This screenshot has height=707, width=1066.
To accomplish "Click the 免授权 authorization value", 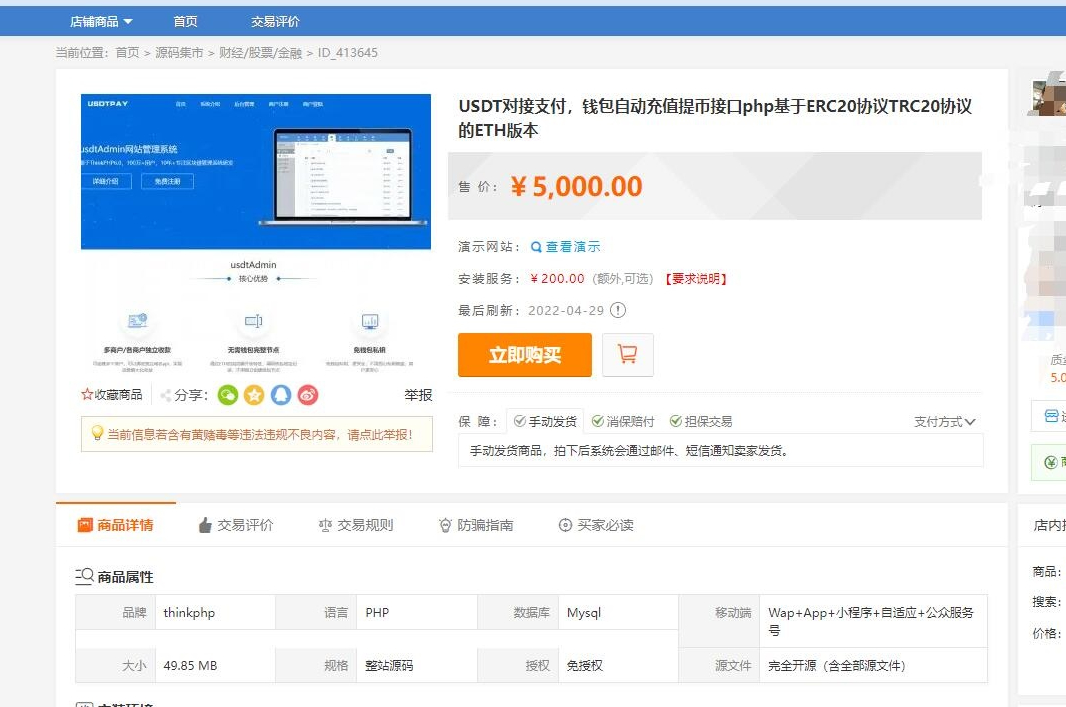I will point(585,666).
